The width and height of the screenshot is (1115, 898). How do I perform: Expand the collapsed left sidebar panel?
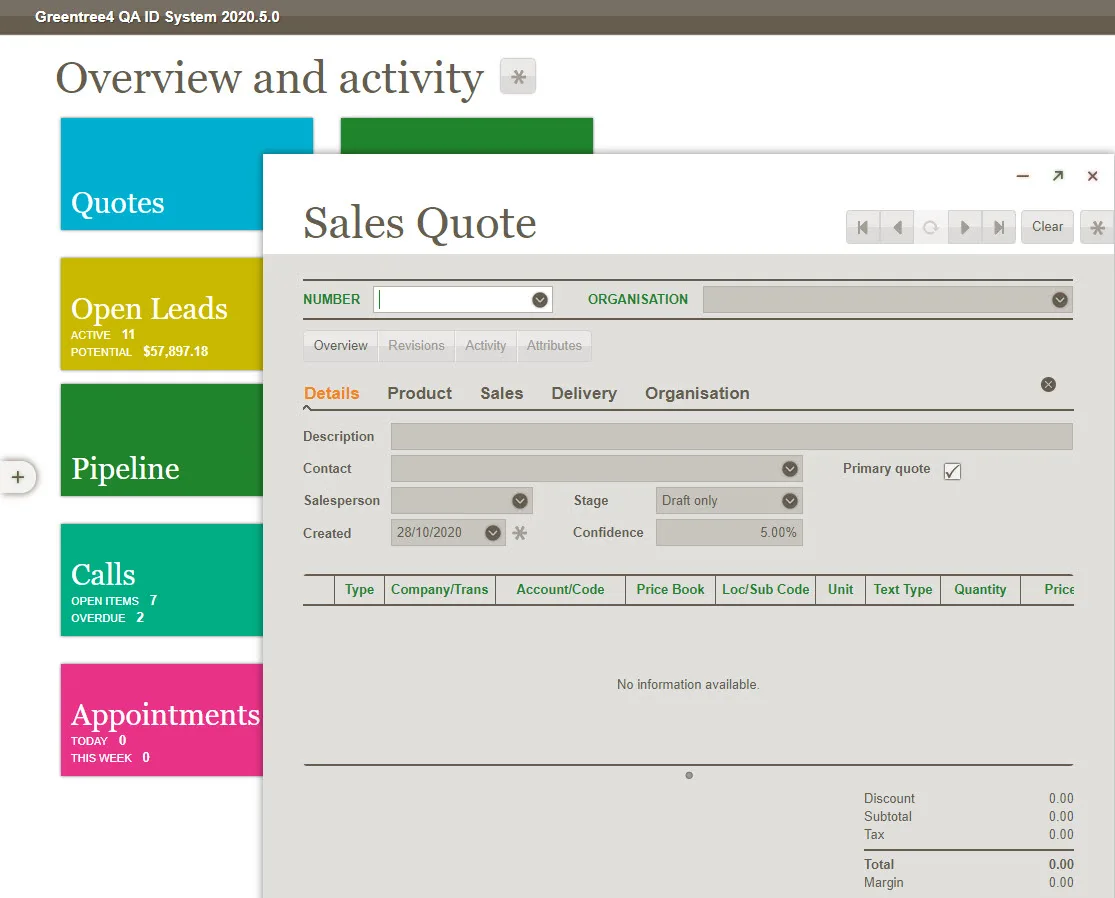(19, 477)
